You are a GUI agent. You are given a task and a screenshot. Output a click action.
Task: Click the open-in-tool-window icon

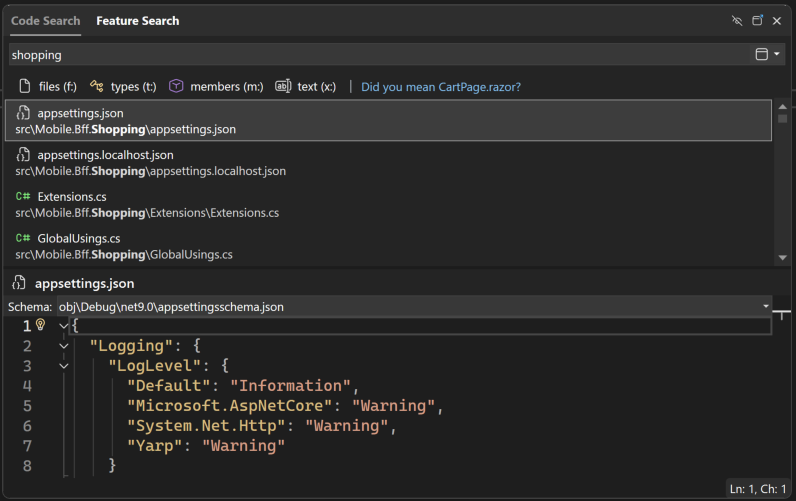pyautogui.click(x=757, y=20)
